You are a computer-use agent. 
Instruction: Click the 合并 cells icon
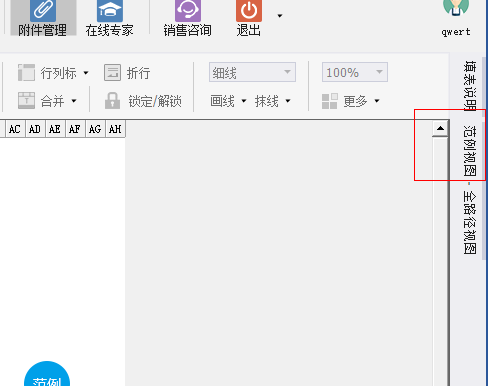(26, 100)
